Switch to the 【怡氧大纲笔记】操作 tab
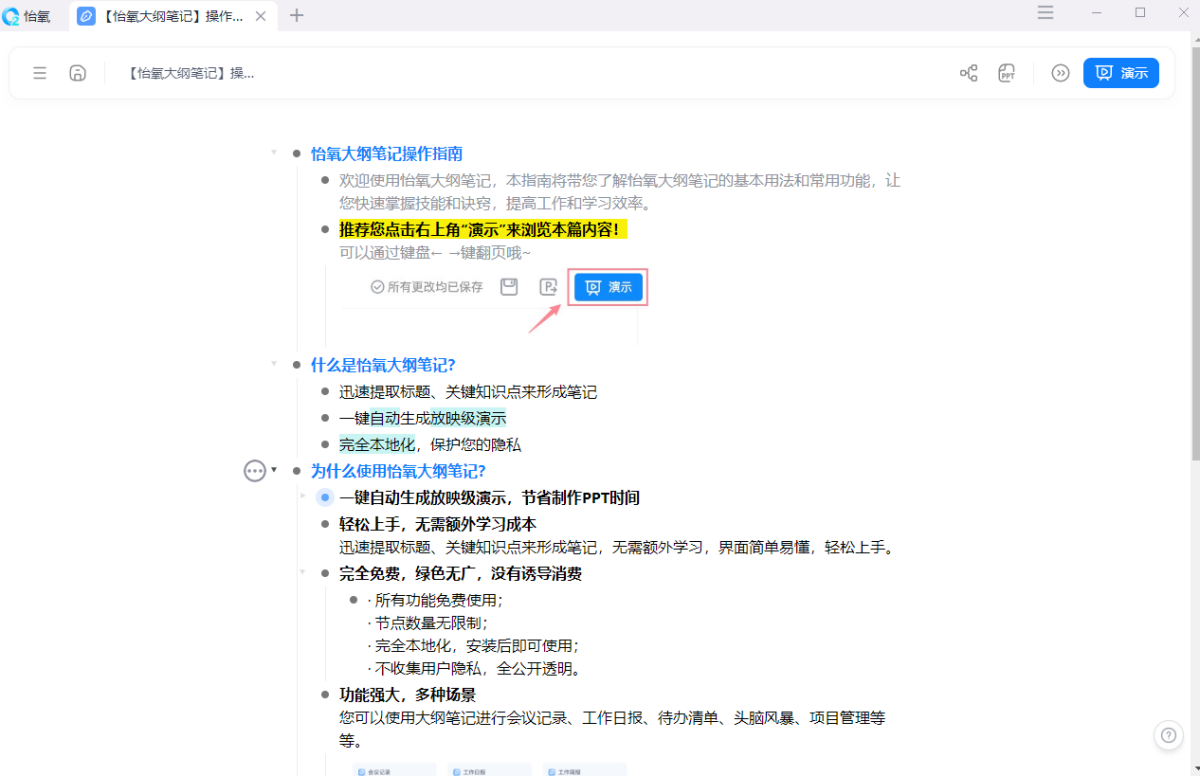The height and width of the screenshot is (776, 1200). 165,16
